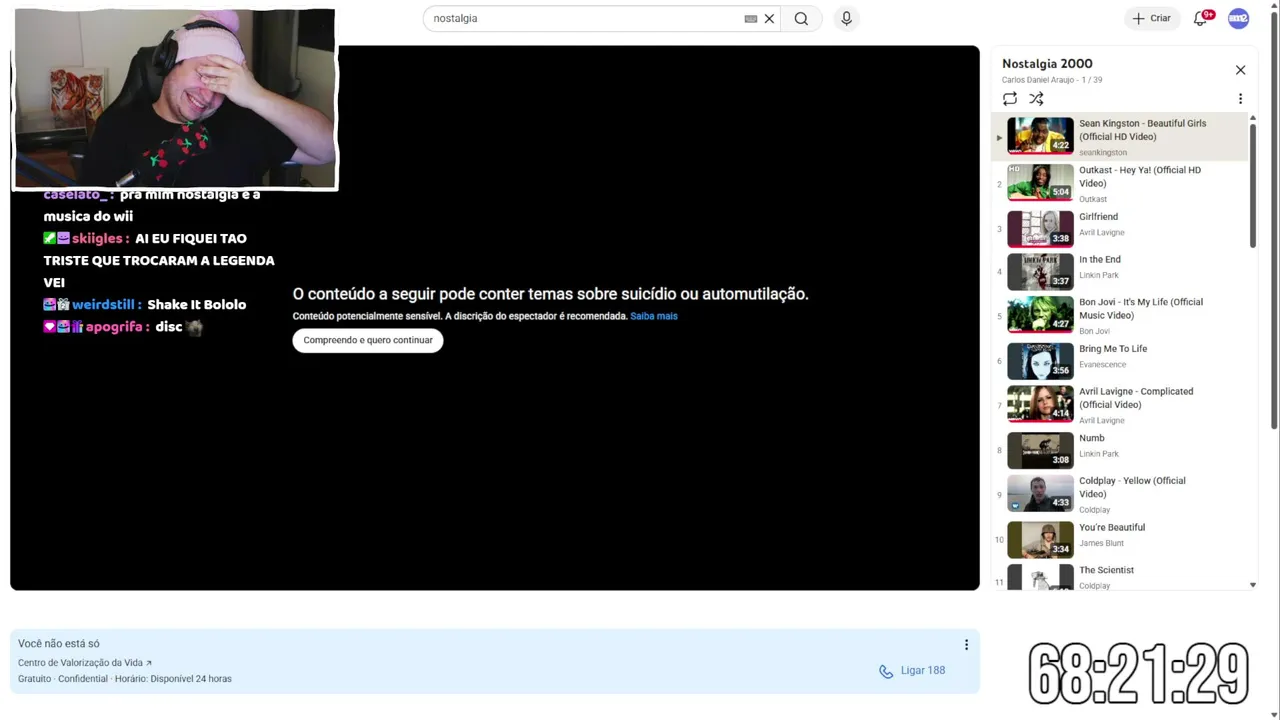Click chat username 'apogrifa'
Viewport: 1280px width, 720px height.
pyautogui.click(x=113, y=326)
